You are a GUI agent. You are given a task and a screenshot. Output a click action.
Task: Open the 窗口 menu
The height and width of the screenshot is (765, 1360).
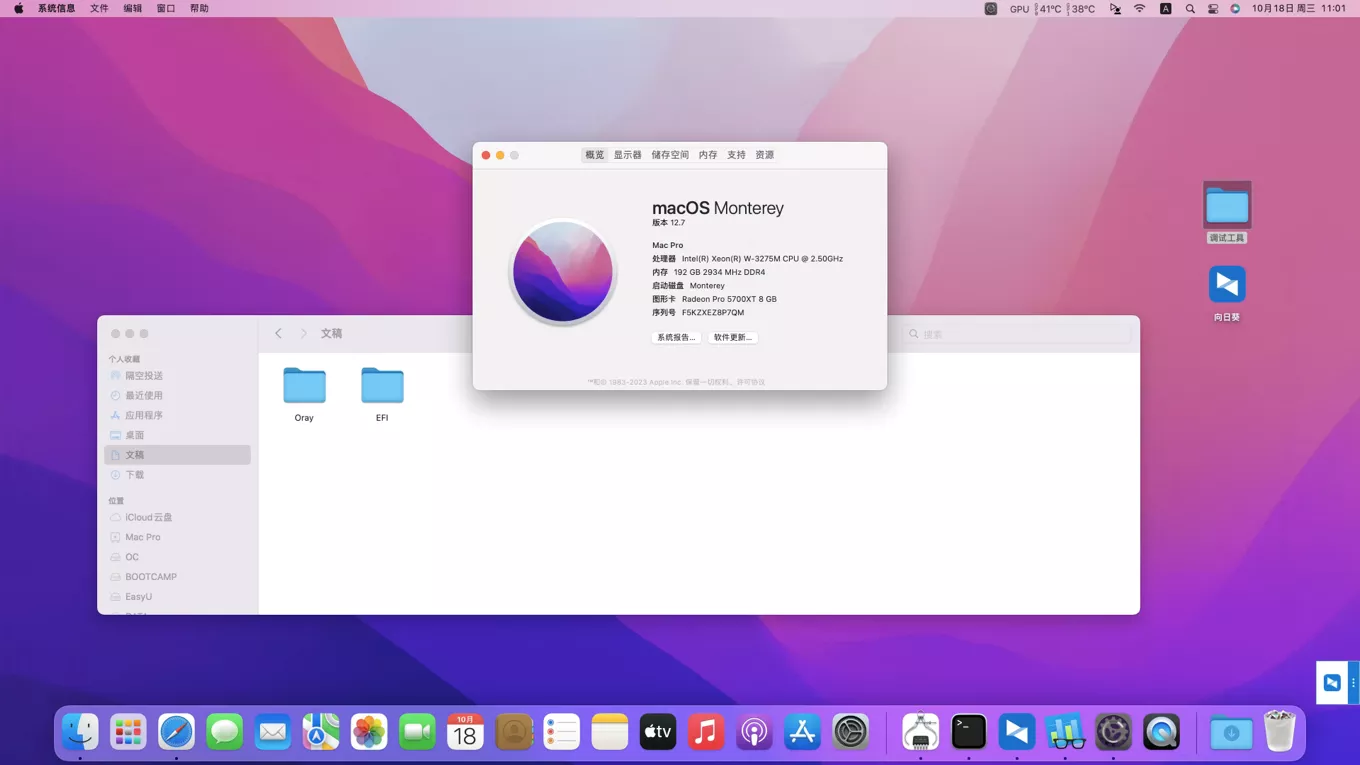[x=165, y=8]
